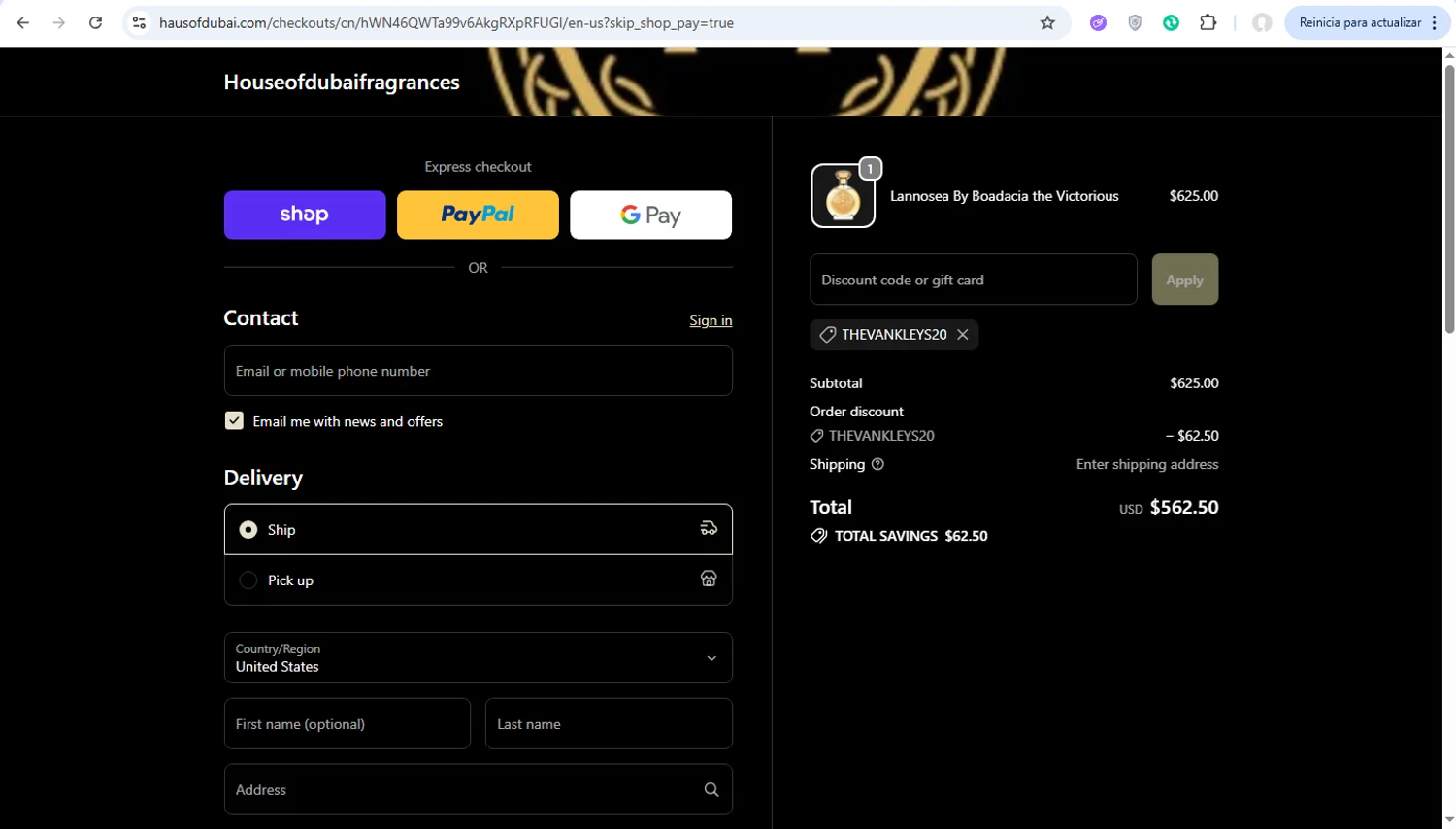Apply the discount code
1456x829 pixels.
click(1184, 280)
